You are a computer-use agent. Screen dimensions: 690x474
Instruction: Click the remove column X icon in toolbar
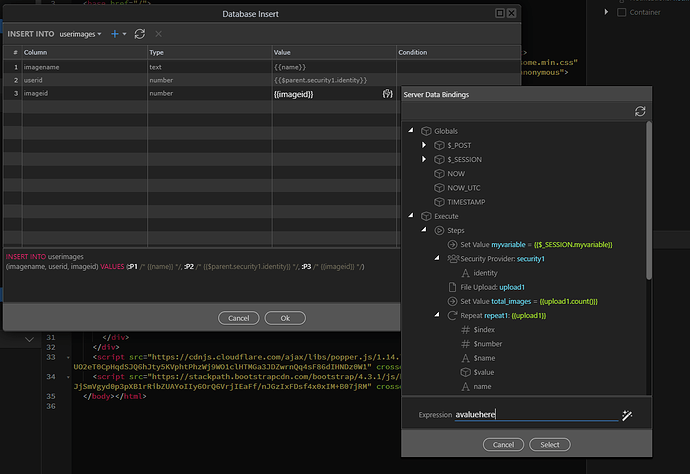[x=158, y=34]
